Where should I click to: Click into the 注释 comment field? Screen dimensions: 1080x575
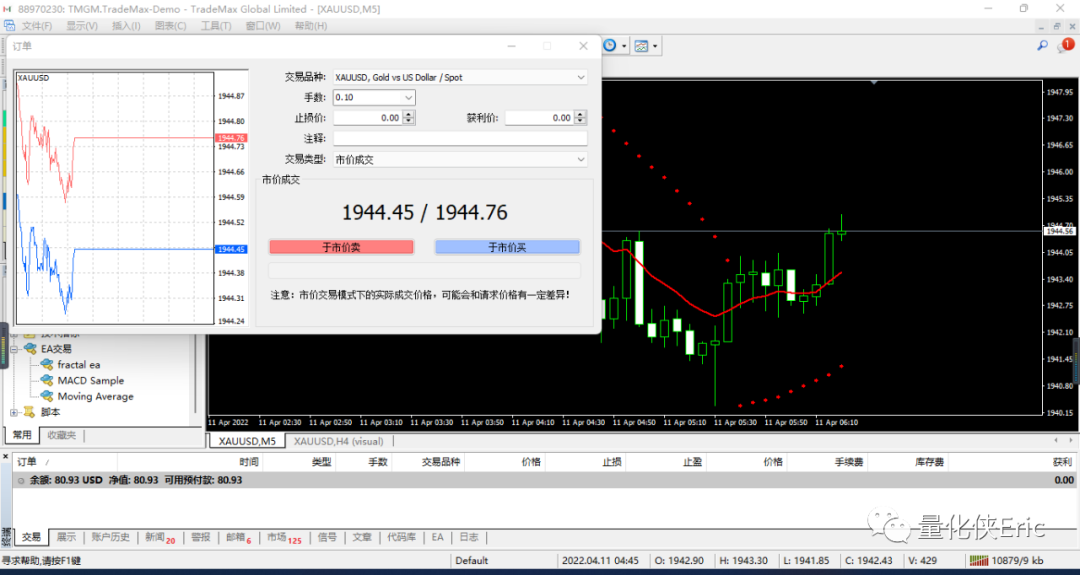[x=460, y=138]
